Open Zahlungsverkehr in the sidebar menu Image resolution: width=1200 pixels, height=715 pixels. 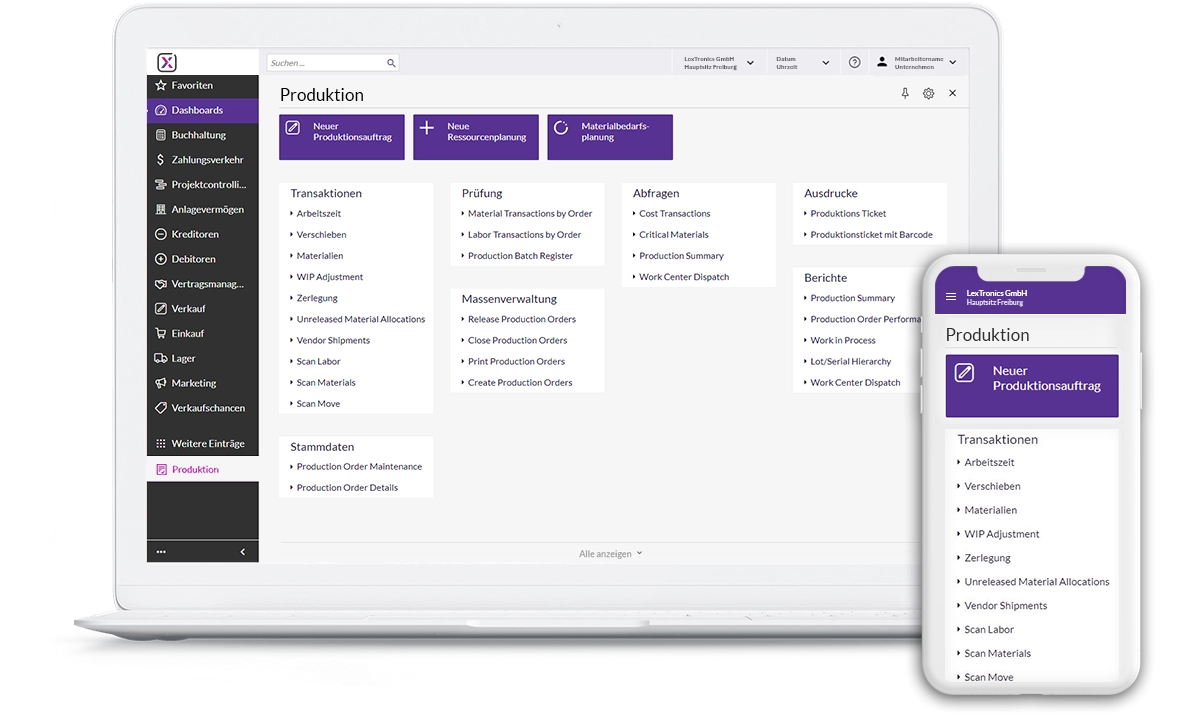(x=207, y=160)
